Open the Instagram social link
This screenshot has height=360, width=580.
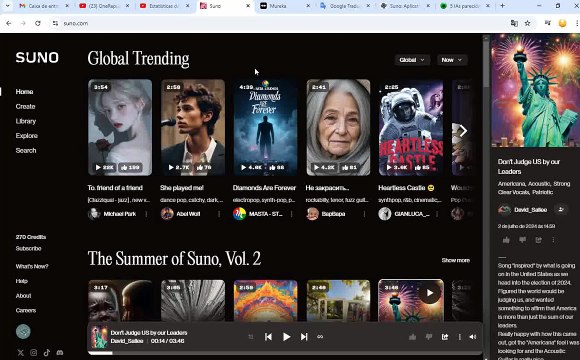click(x=34, y=353)
